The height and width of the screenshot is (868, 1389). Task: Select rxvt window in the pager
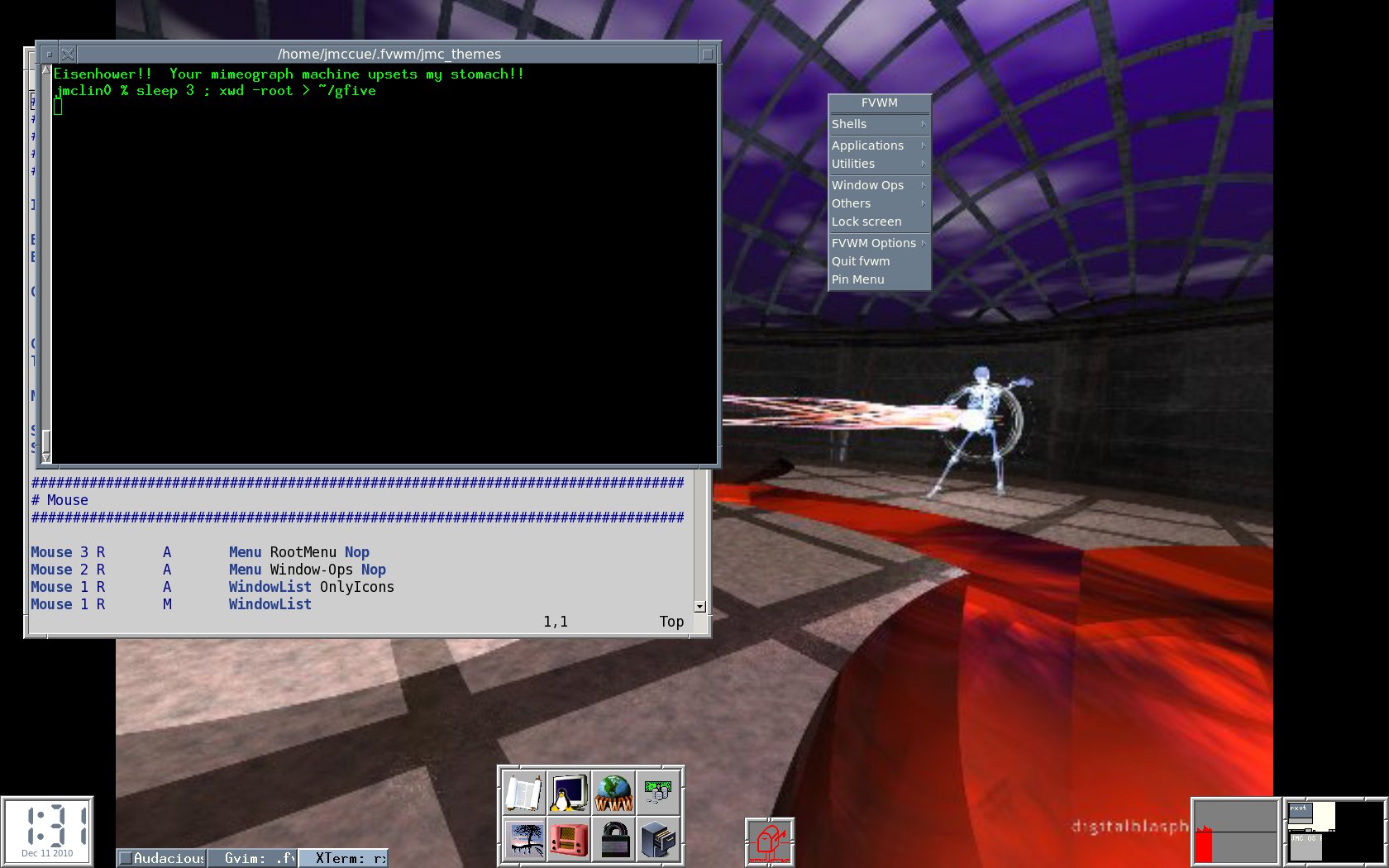tap(1301, 812)
